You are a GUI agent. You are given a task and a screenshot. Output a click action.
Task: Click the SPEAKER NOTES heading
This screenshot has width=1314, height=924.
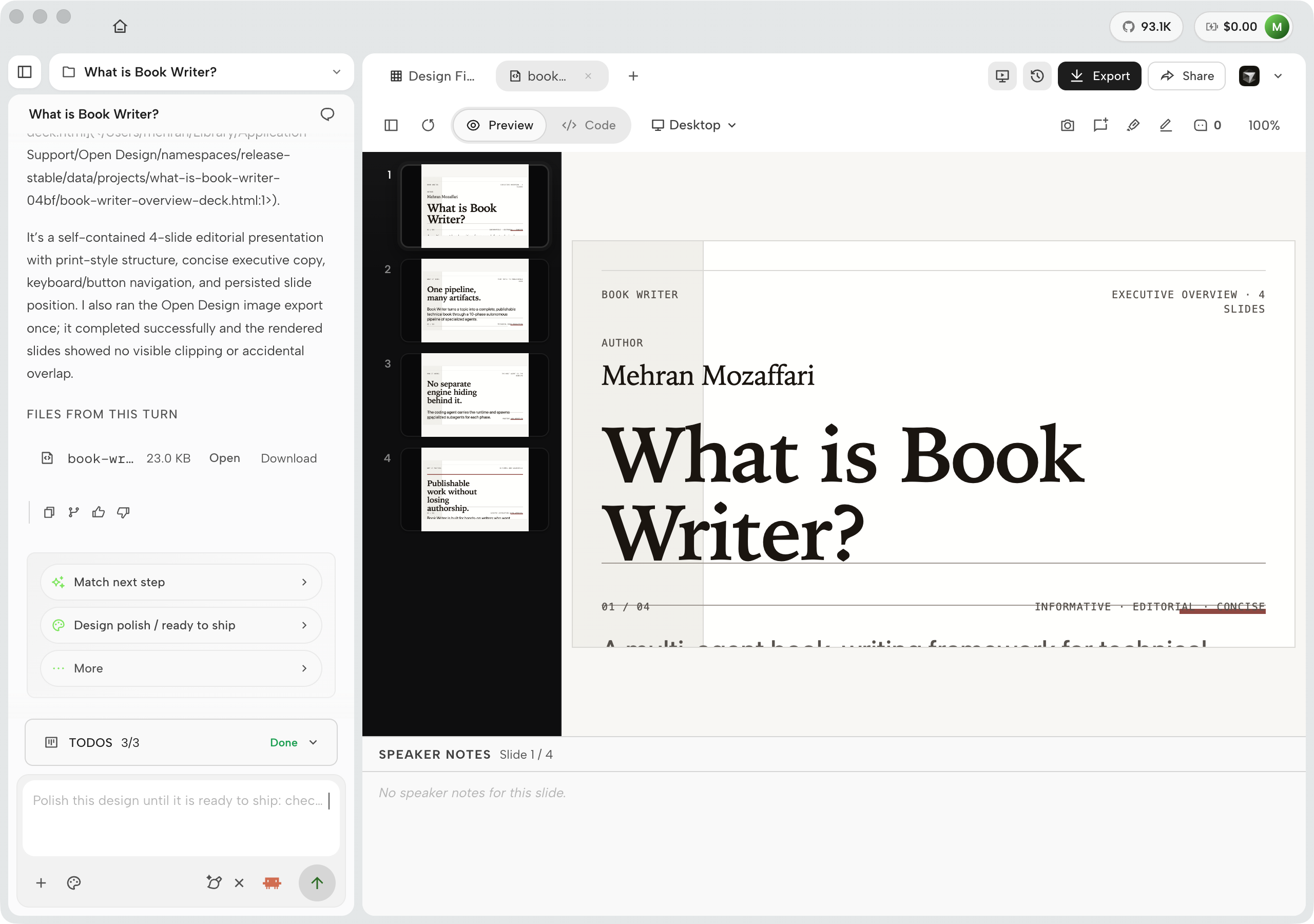coord(434,755)
